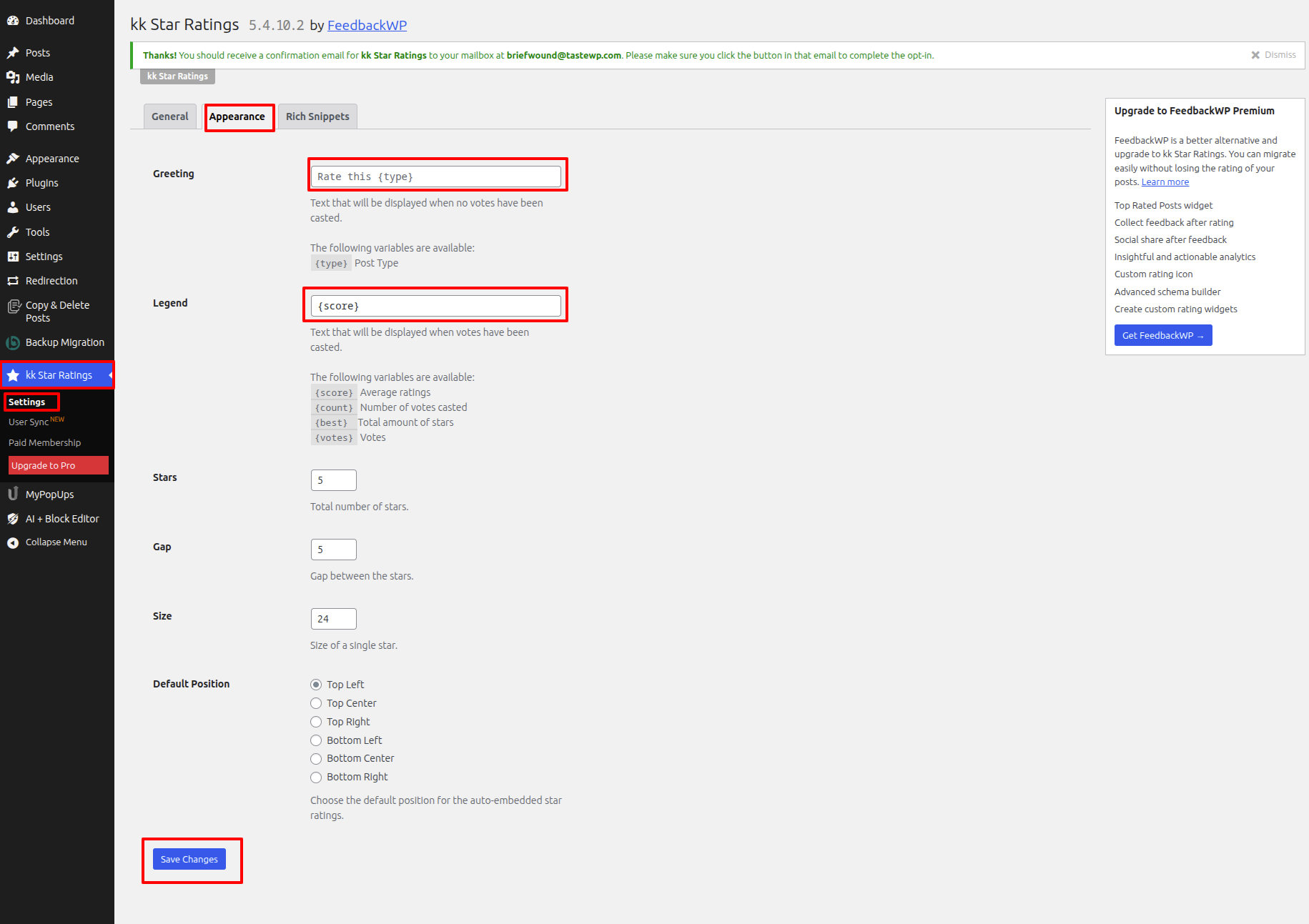Choose Bottom Right default position
The width and height of the screenshot is (1309, 924).
click(x=316, y=778)
